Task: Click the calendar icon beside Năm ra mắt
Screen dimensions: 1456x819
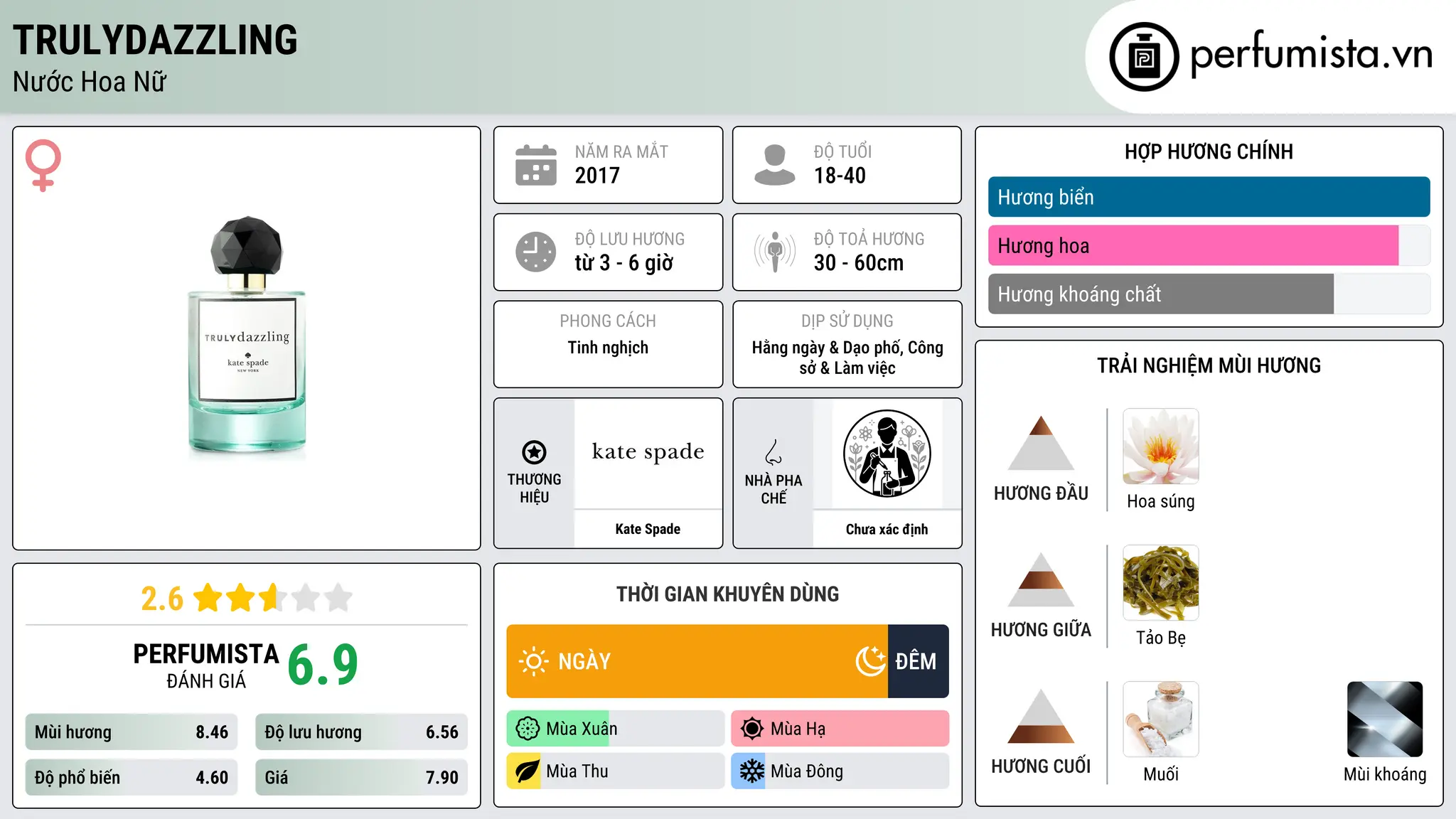Action: (536, 165)
